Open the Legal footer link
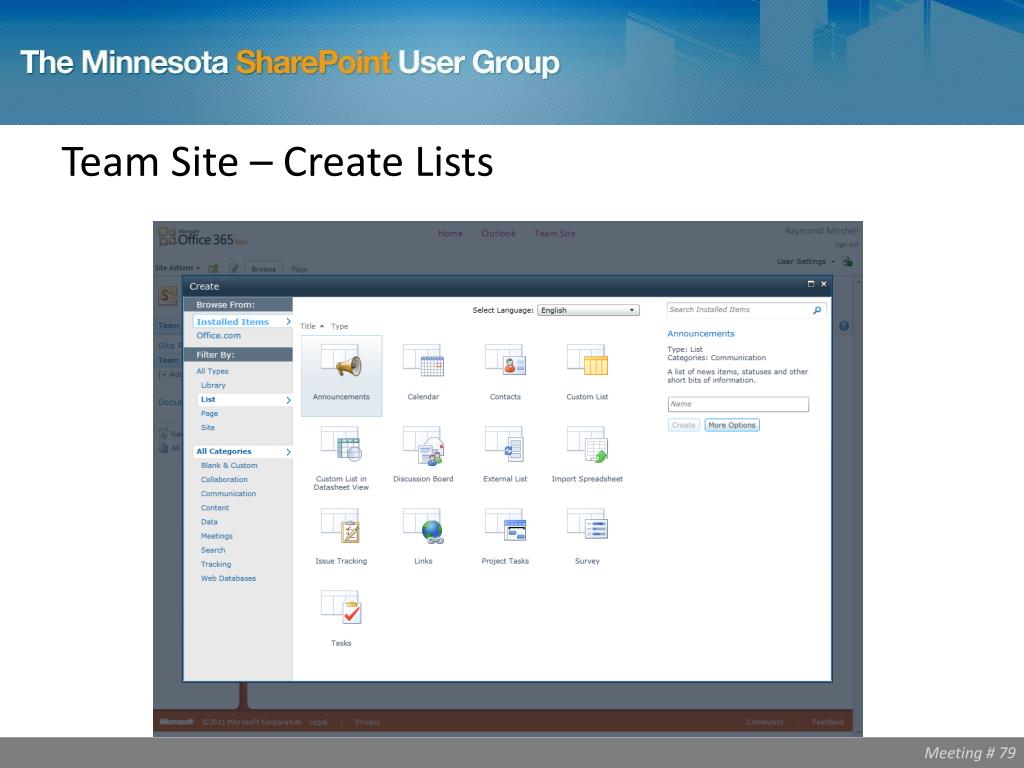 tap(318, 722)
